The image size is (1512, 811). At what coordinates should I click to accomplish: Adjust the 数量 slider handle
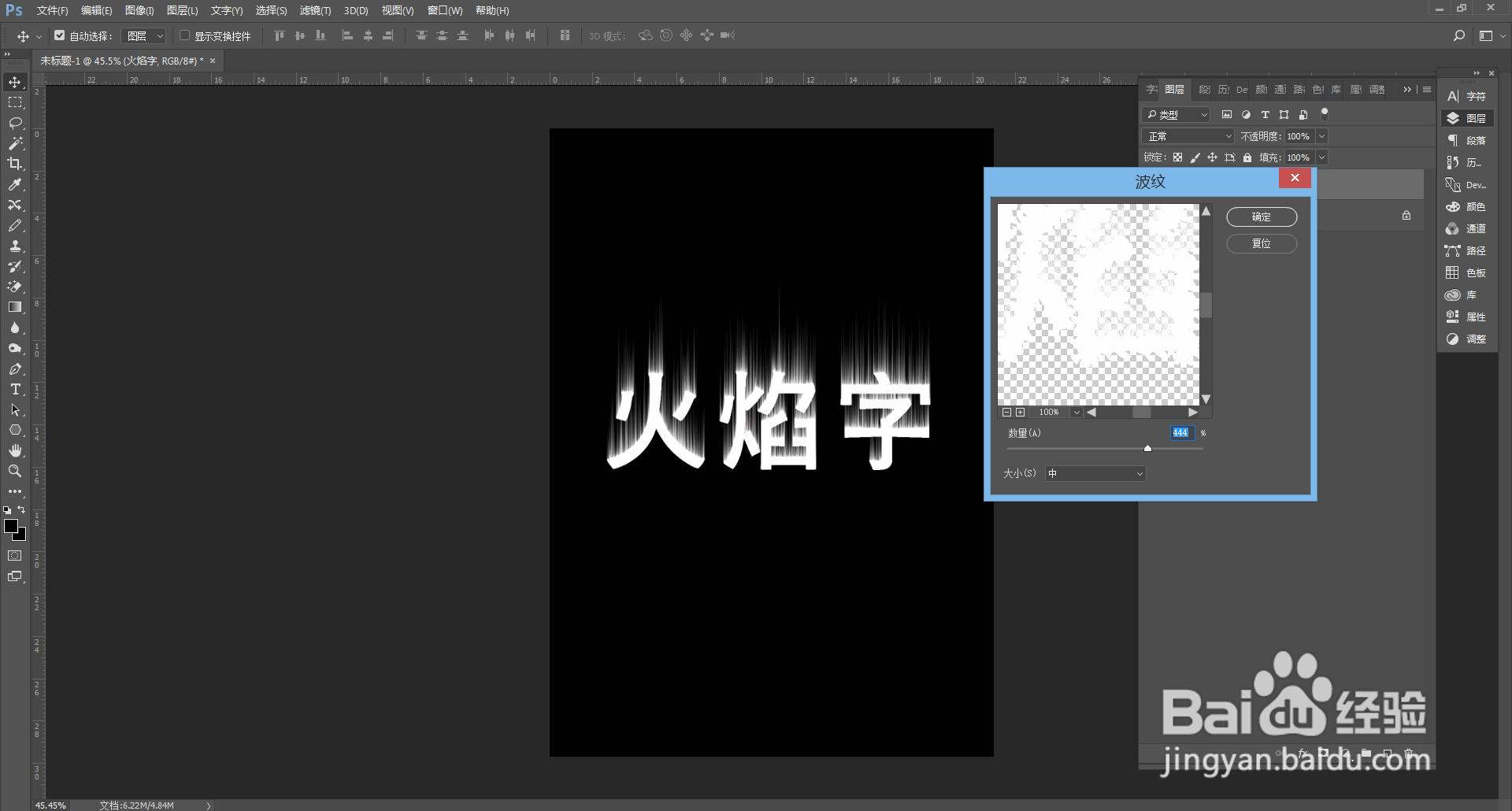(x=1147, y=448)
